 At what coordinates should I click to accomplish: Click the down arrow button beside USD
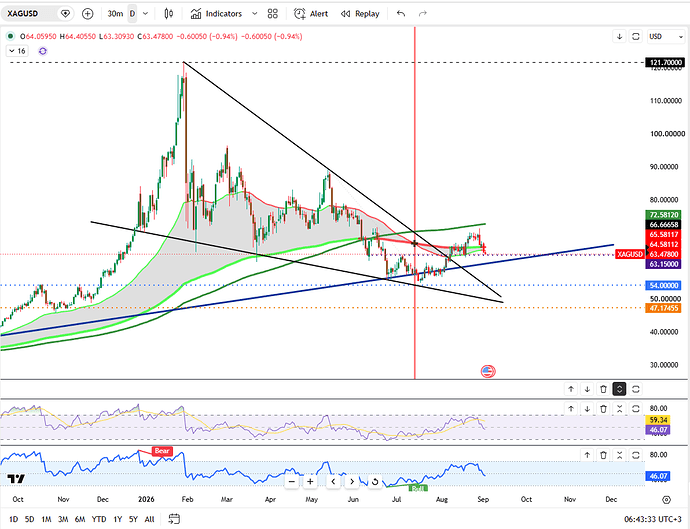(620, 37)
